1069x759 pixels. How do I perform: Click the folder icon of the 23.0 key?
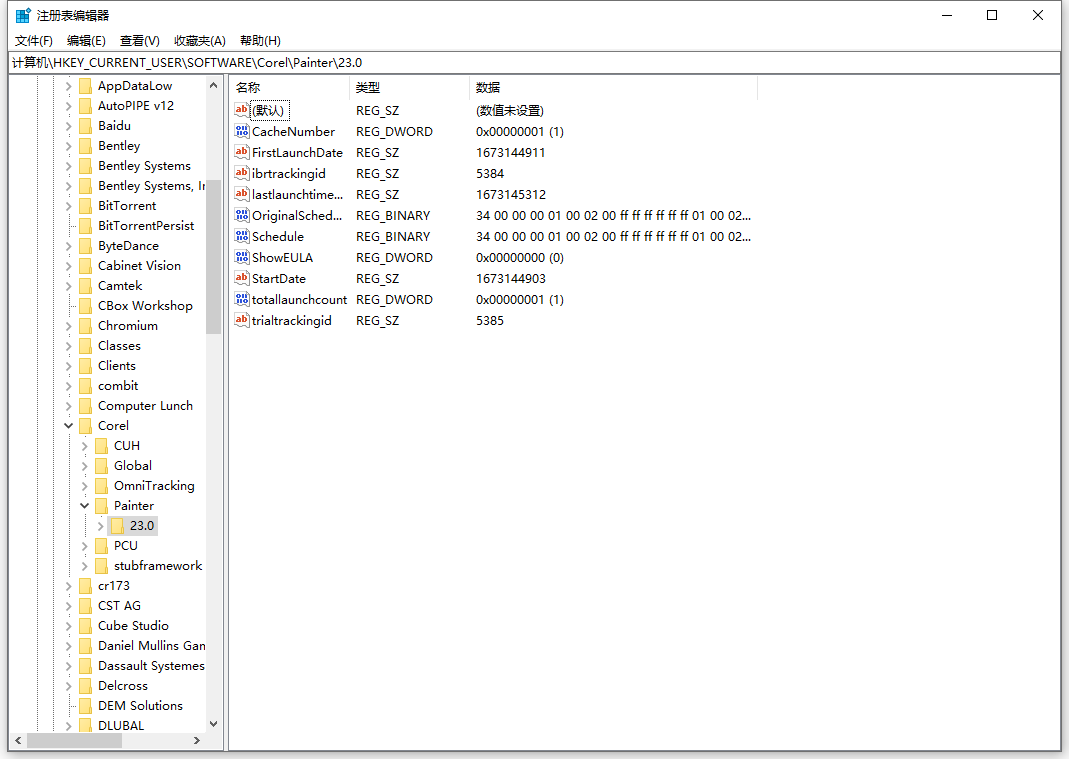pyautogui.click(x=117, y=526)
